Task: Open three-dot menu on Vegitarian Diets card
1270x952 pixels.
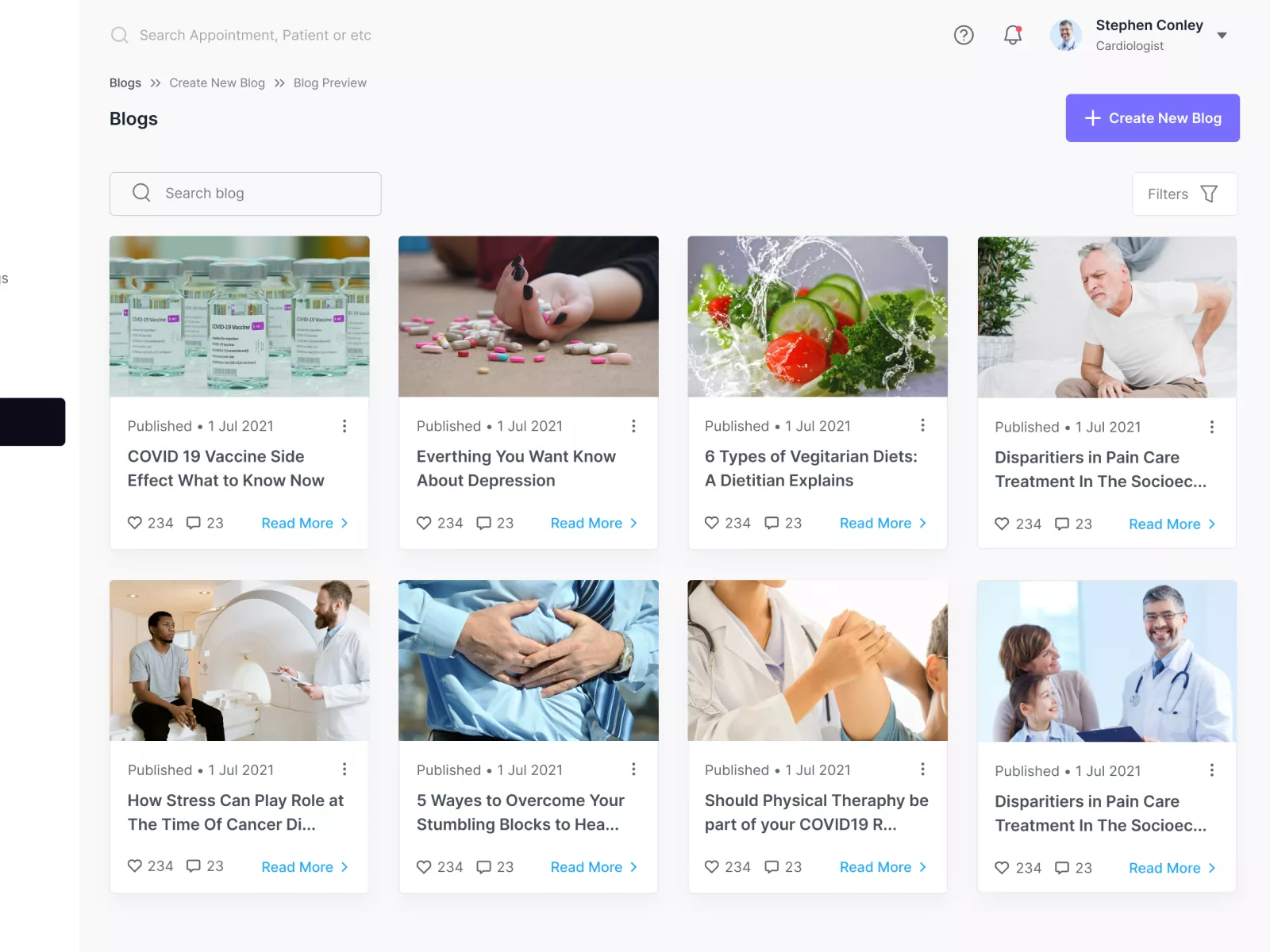Action: coord(922,425)
